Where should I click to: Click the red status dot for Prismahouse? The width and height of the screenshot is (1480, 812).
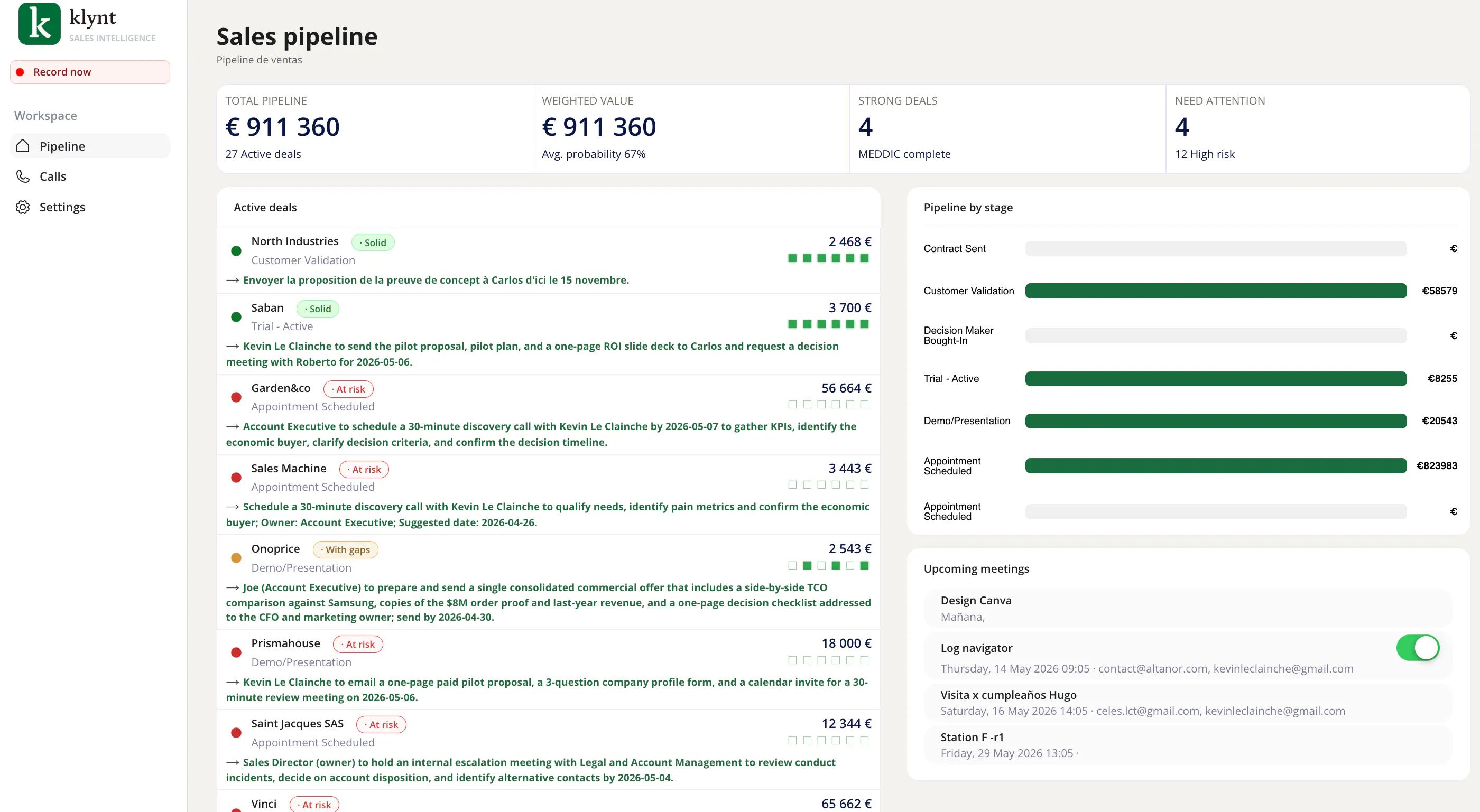point(236,653)
